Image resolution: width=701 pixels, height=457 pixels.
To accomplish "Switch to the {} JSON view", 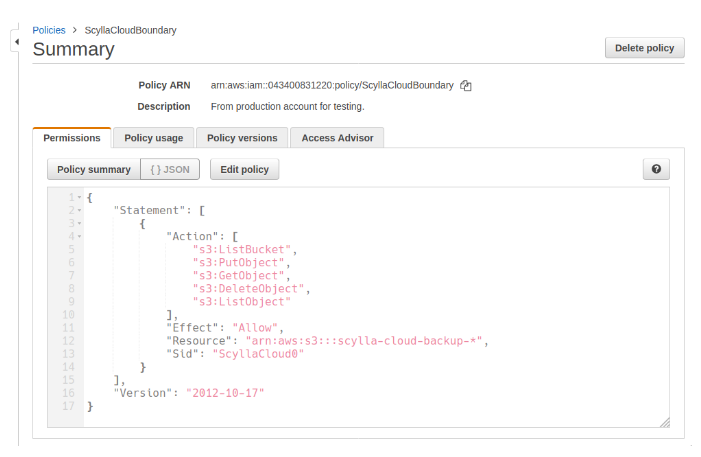I will point(170,169).
